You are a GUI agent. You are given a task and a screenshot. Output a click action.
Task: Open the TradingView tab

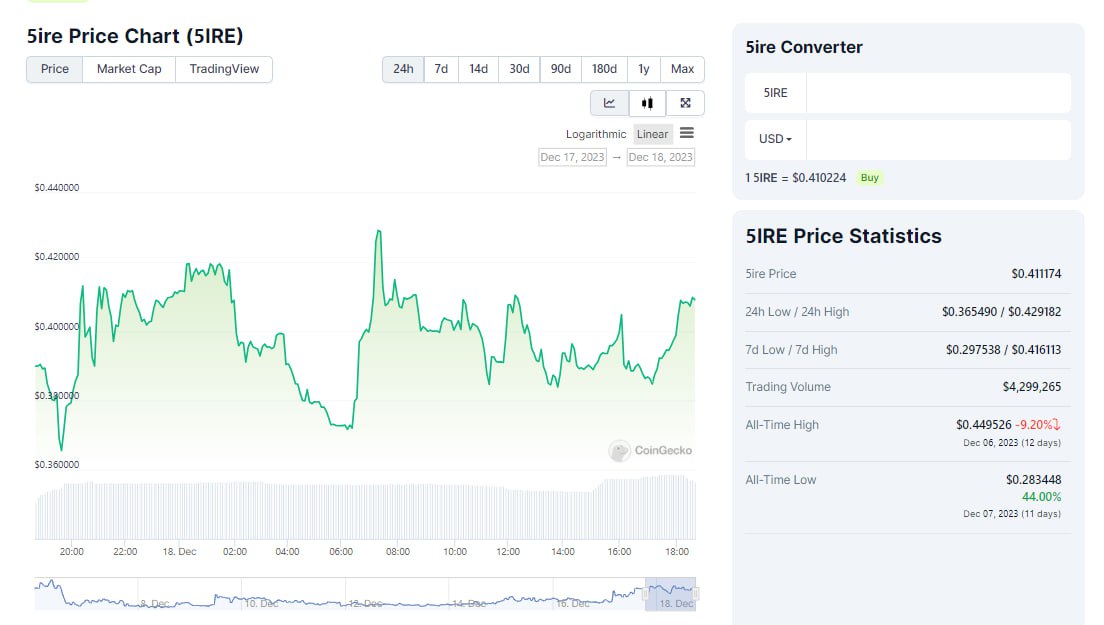[x=224, y=69]
